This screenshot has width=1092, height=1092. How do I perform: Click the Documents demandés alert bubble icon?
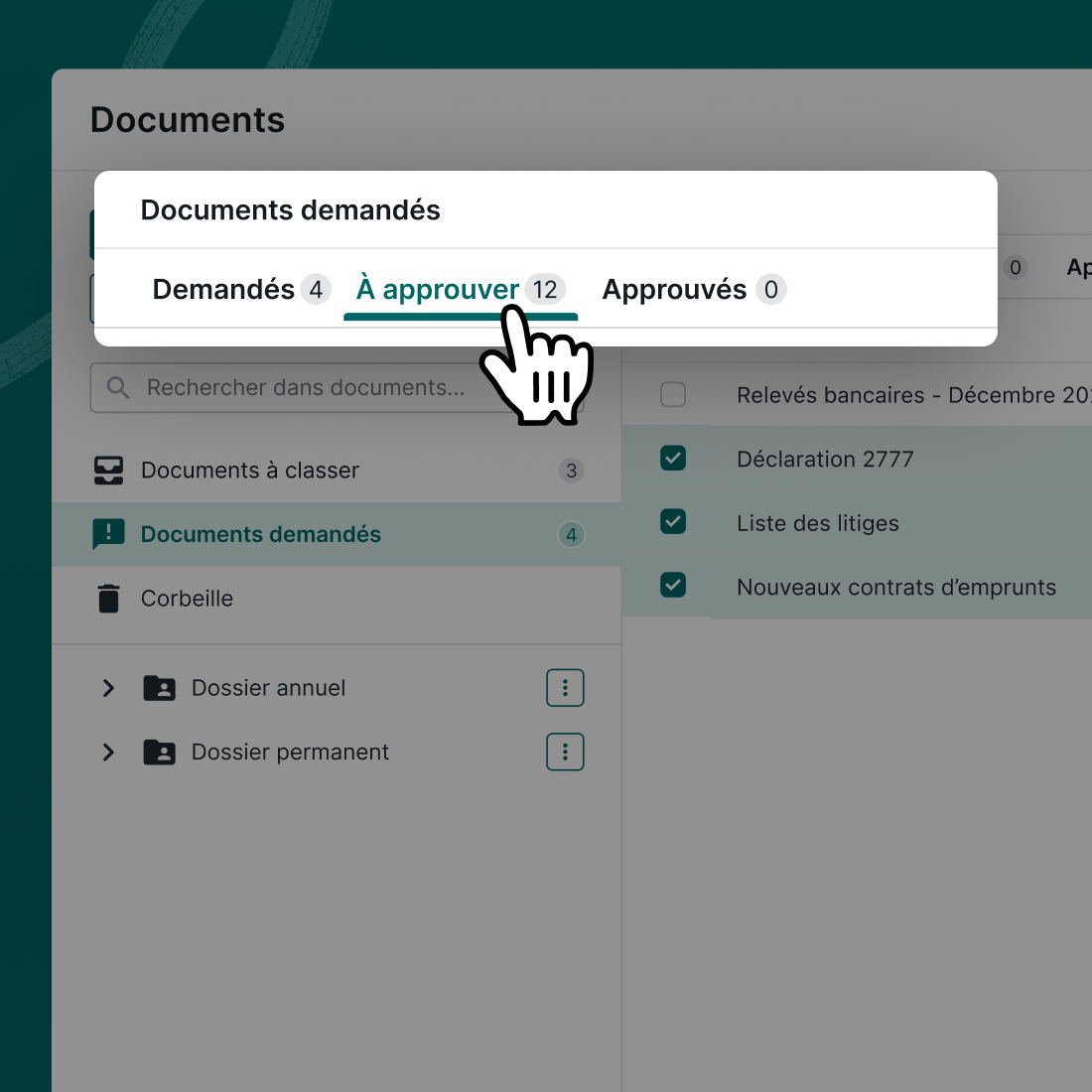point(108,534)
